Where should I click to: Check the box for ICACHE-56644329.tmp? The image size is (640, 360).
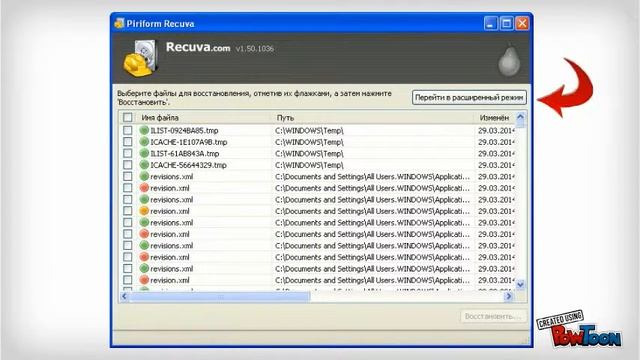128,164
